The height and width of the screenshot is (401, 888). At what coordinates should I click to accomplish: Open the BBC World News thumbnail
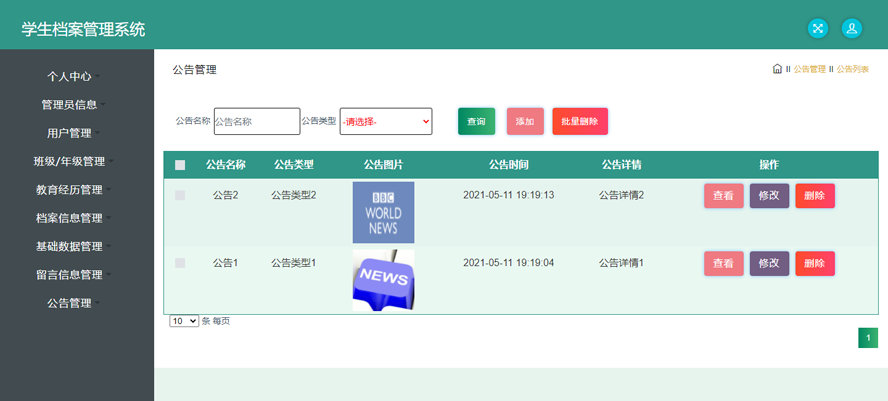click(x=383, y=212)
